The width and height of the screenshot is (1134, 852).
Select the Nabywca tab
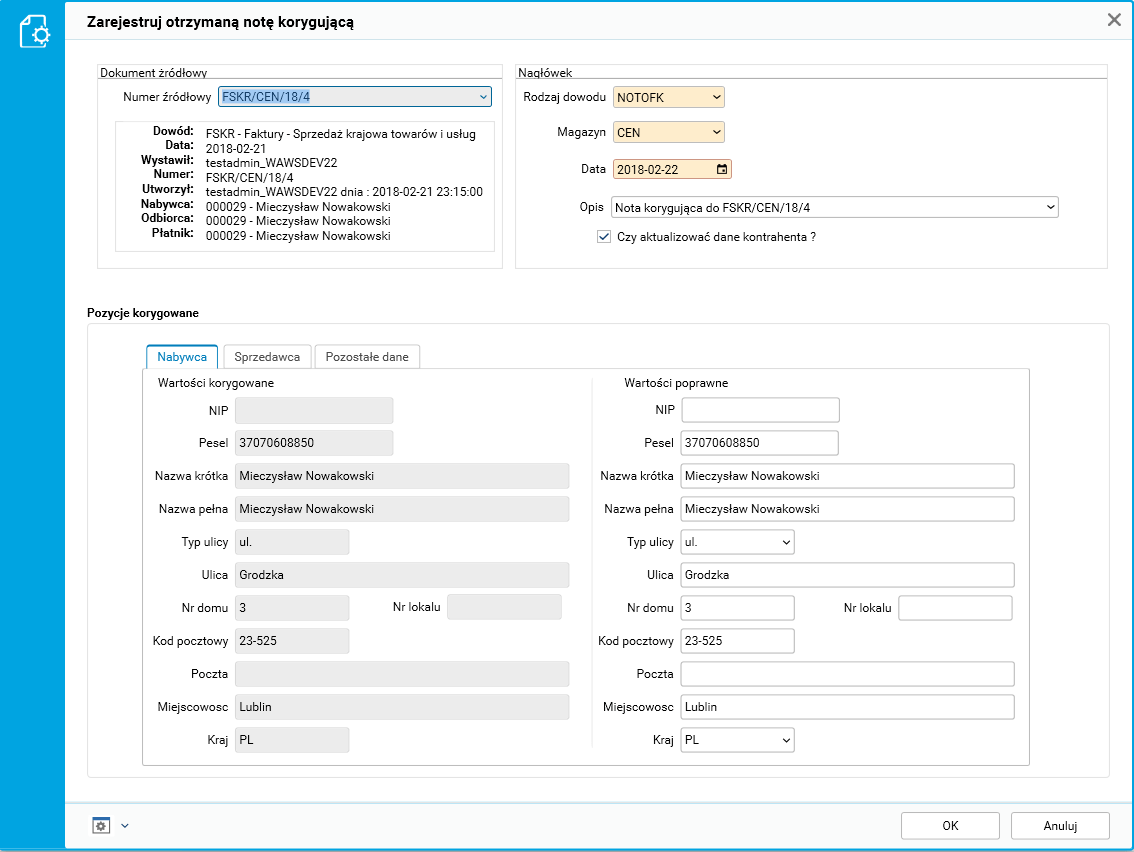pos(182,357)
